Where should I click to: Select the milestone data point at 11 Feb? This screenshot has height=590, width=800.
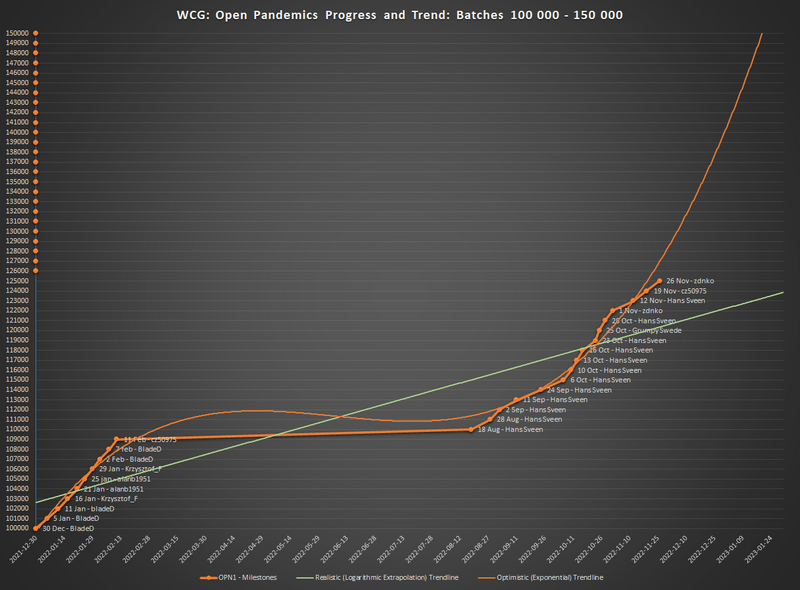(116, 439)
